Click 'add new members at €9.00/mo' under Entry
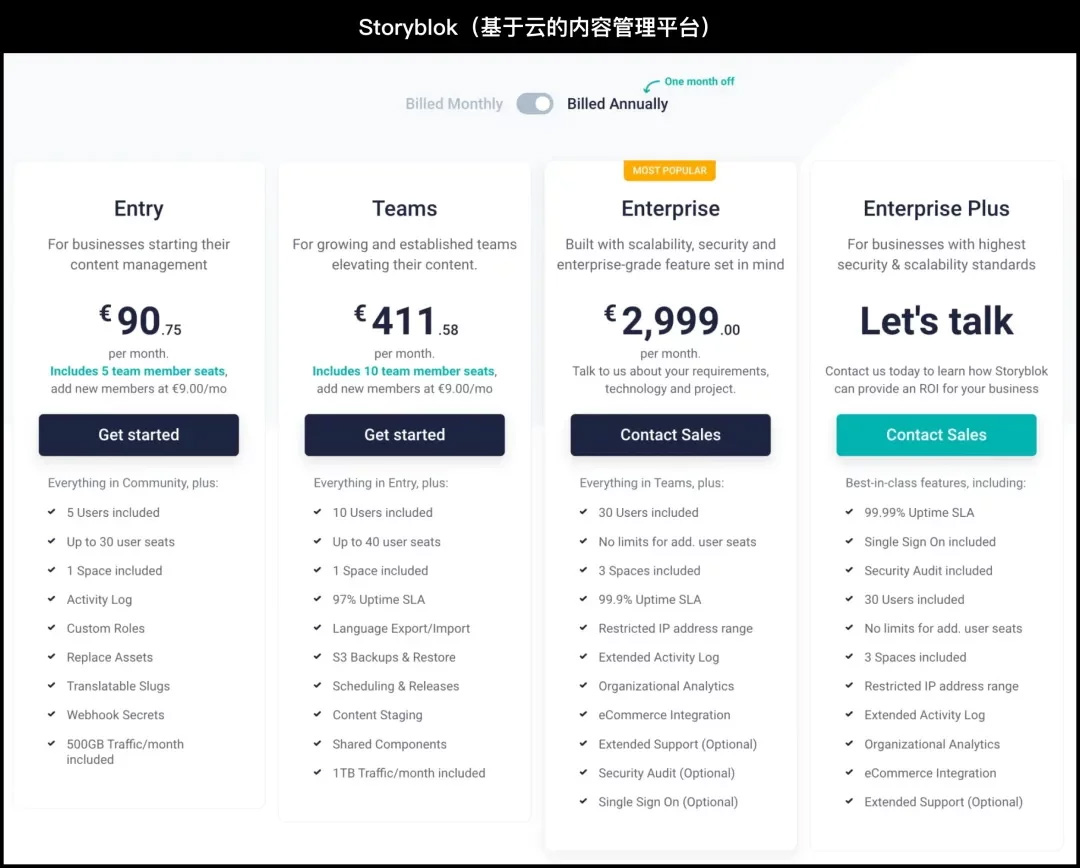The width and height of the screenshot is (1080, 868). tap(138, 389)
